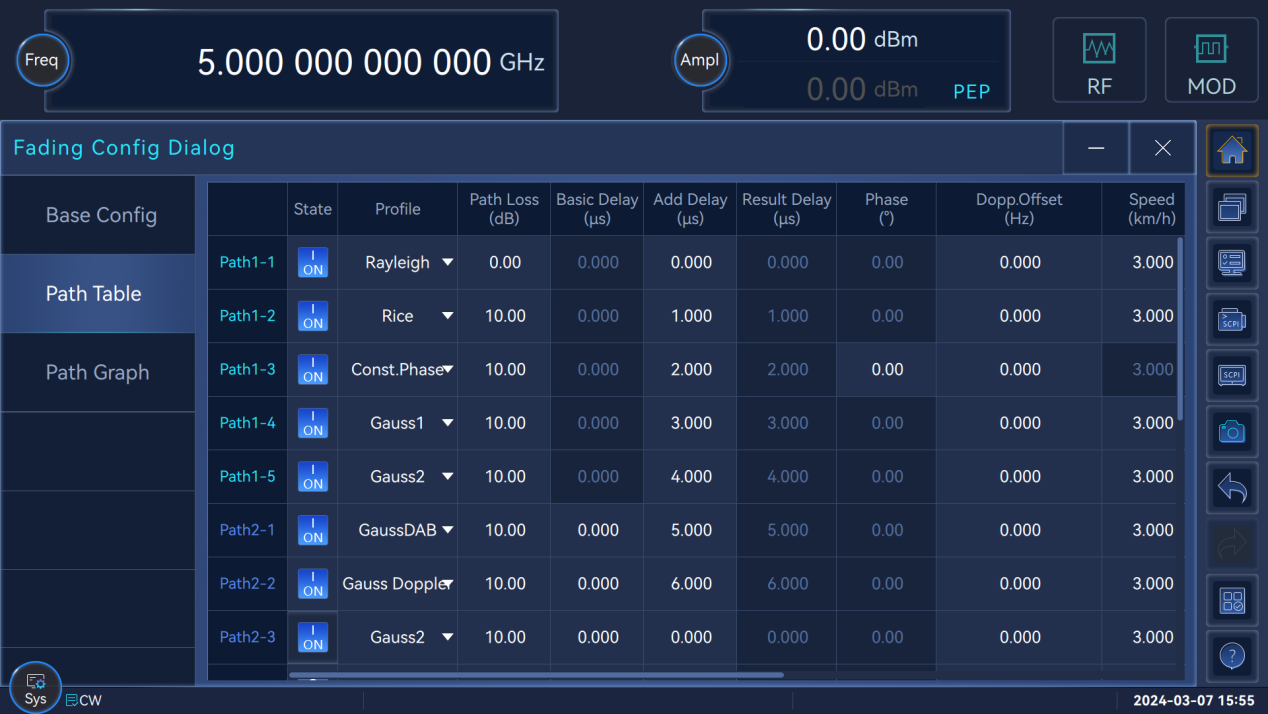1268x714 pixels.
Task: Open the stacked windows icon
Action: coord(1232,208)
